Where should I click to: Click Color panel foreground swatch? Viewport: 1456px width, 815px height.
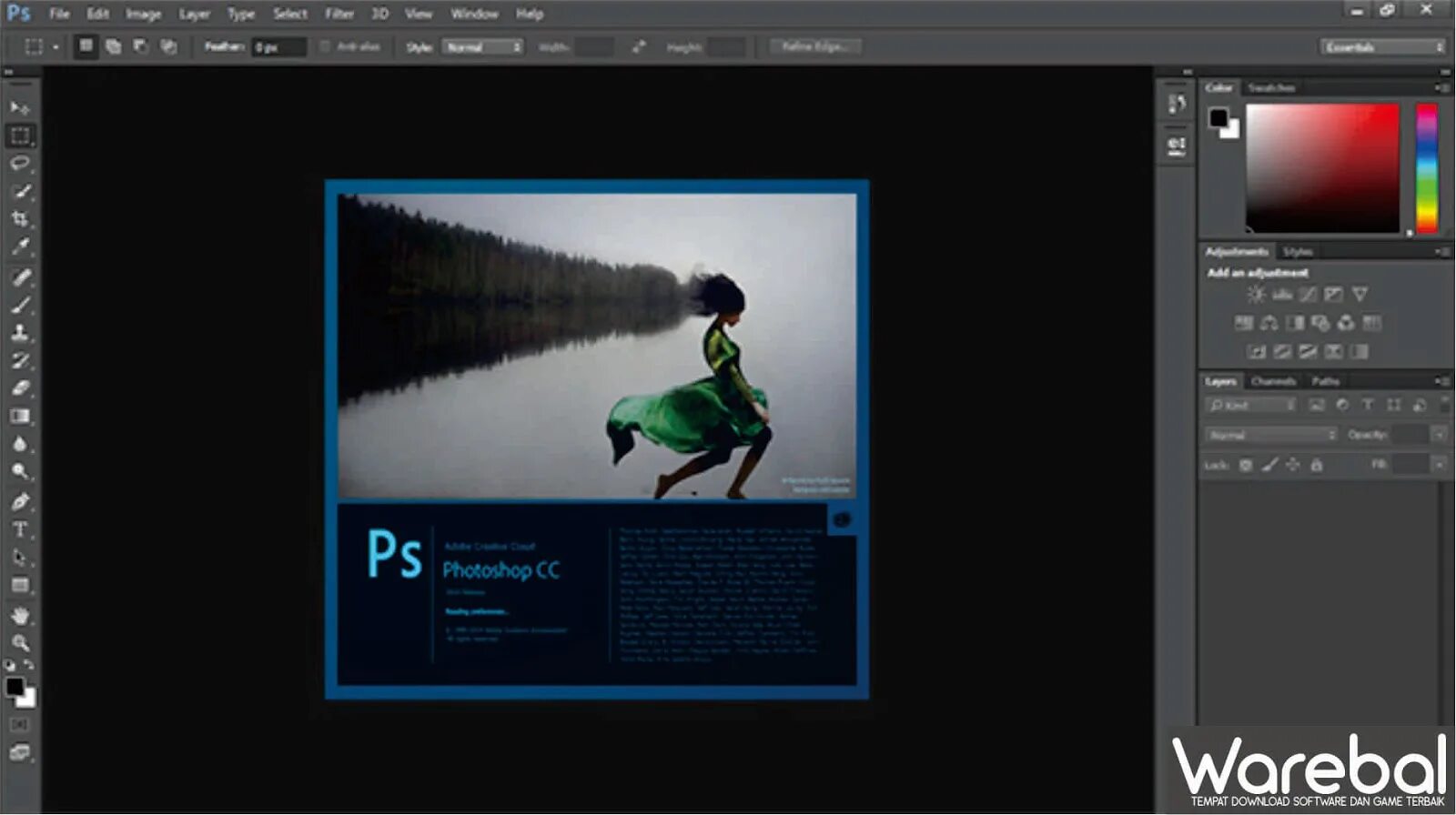point(1218,117)
